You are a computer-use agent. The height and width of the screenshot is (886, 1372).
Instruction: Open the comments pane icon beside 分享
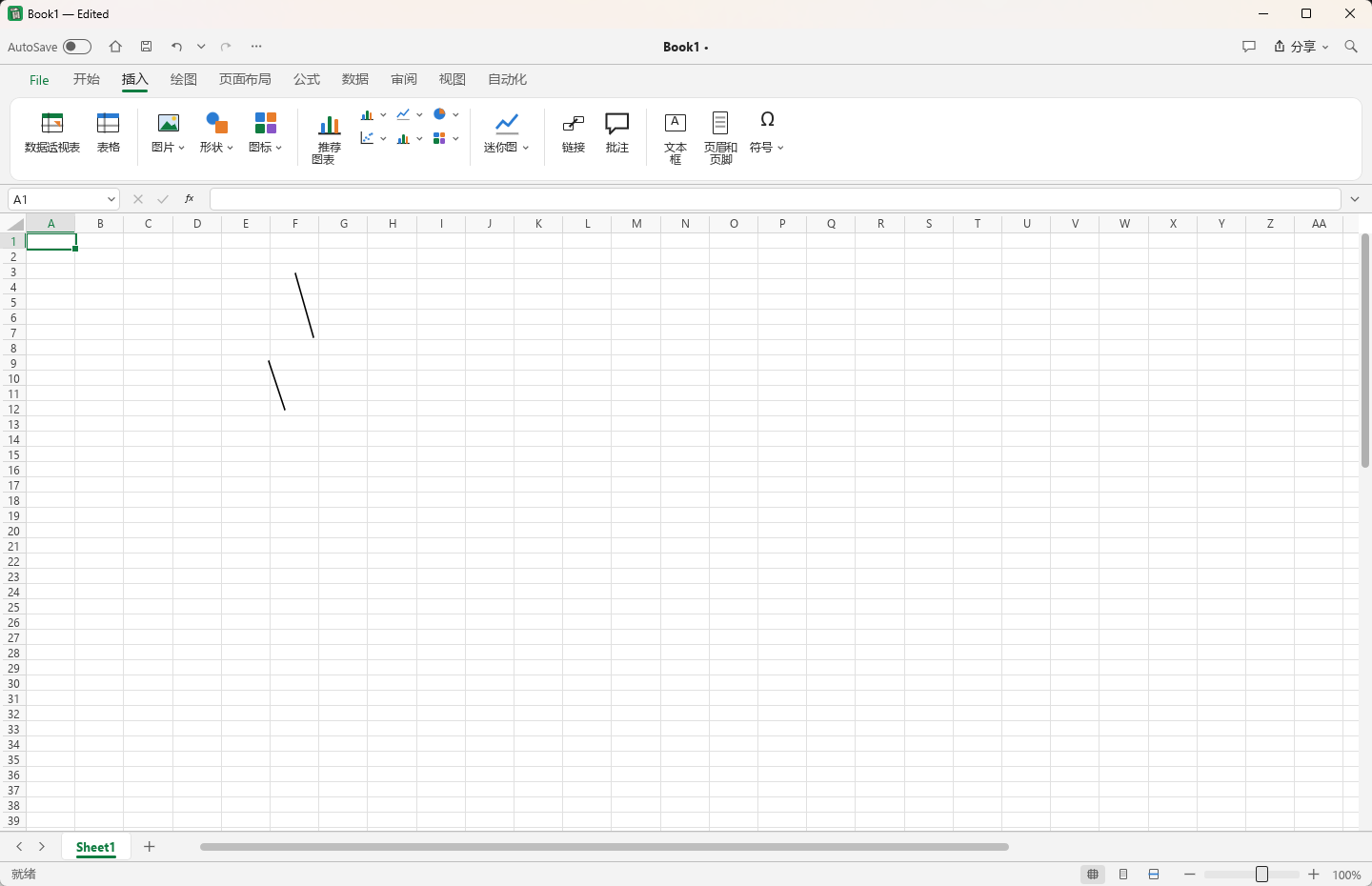[1249, 47]
